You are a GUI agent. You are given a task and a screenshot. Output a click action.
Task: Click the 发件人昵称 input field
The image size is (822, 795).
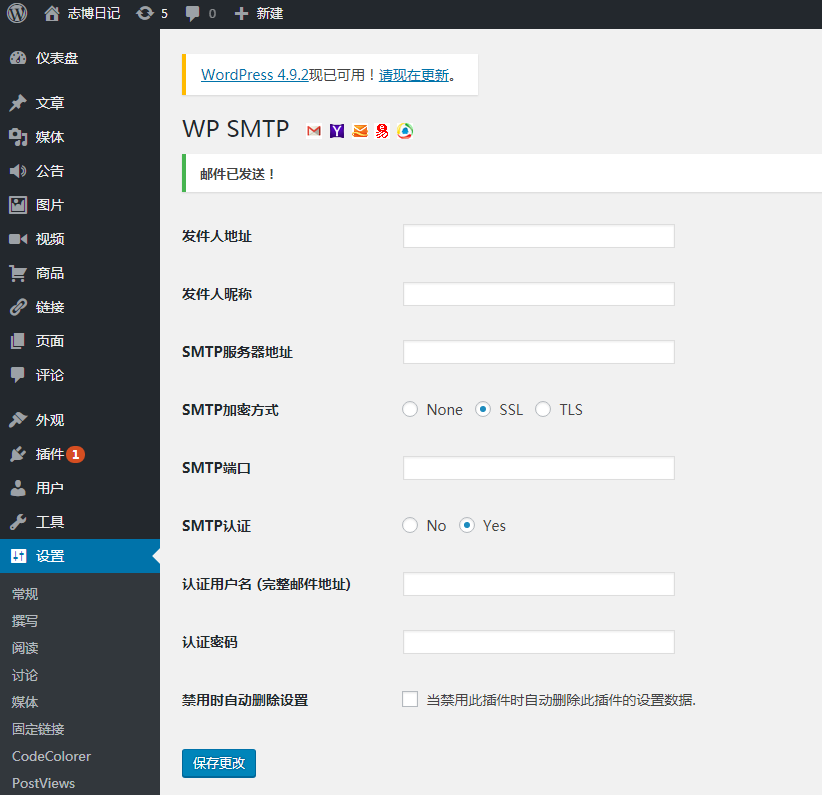(539, 294)
